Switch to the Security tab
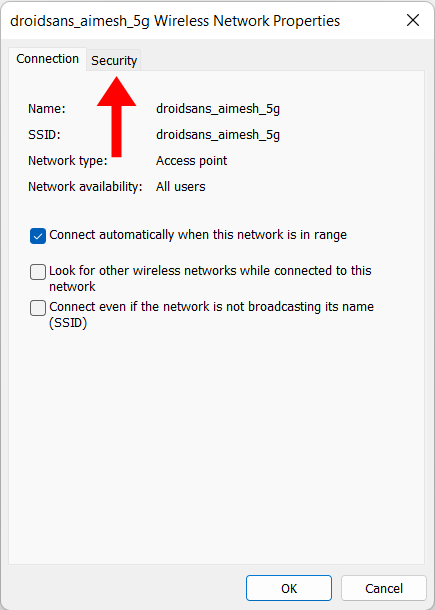 (x=114, y=60)
